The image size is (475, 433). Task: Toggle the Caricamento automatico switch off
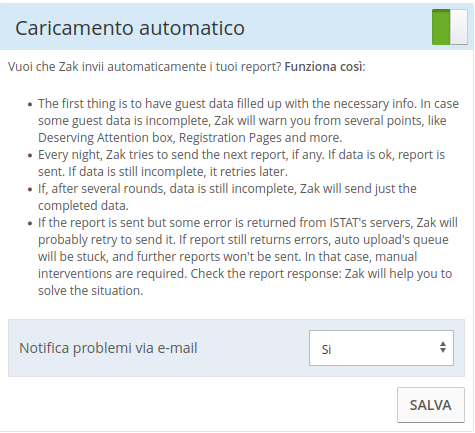[449, 27]
